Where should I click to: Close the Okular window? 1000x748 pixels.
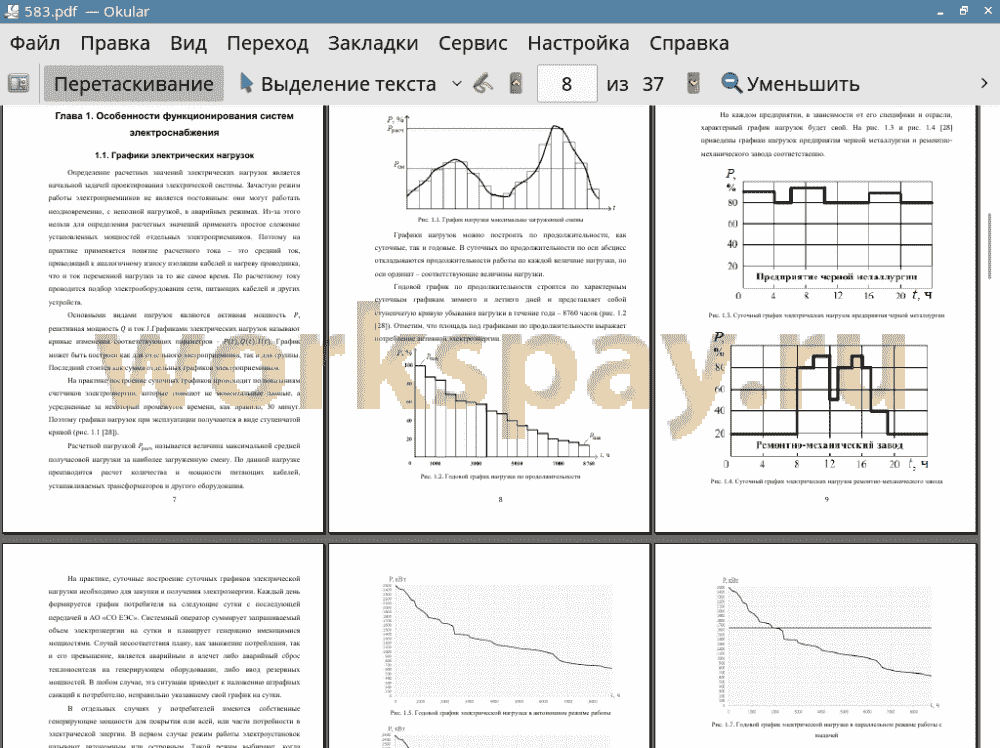coord(987,11)
